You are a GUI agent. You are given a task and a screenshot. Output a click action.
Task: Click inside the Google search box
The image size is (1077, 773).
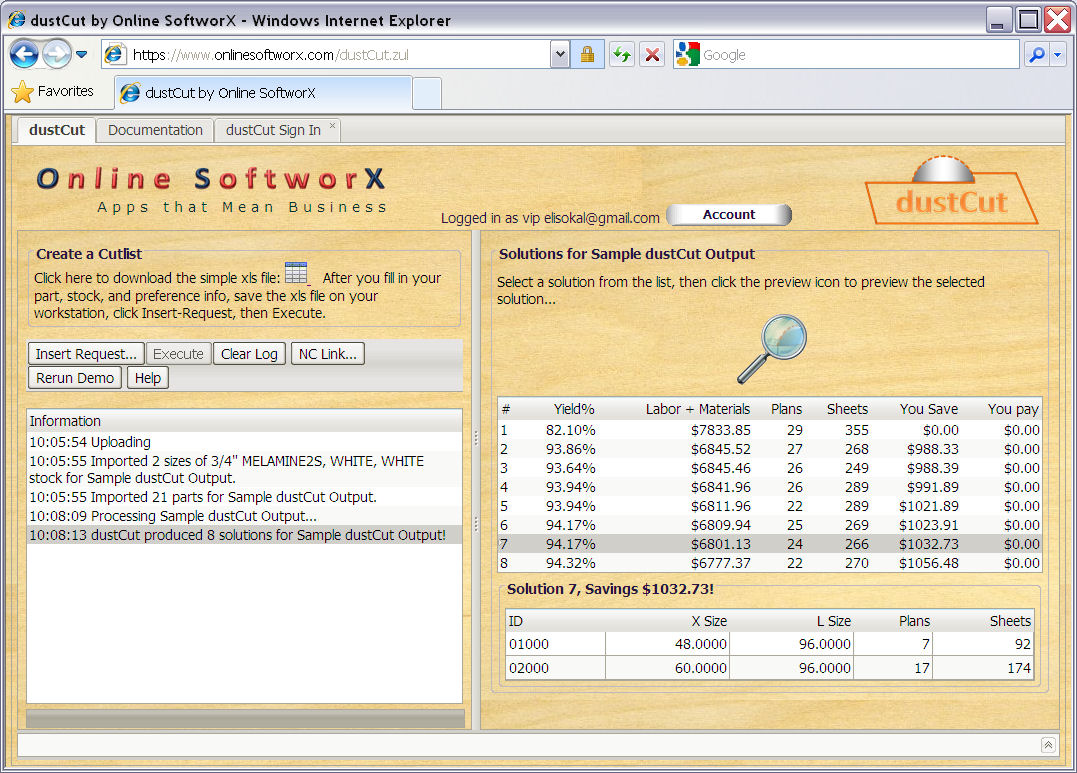pyautogui.click(x=859, y=54)
